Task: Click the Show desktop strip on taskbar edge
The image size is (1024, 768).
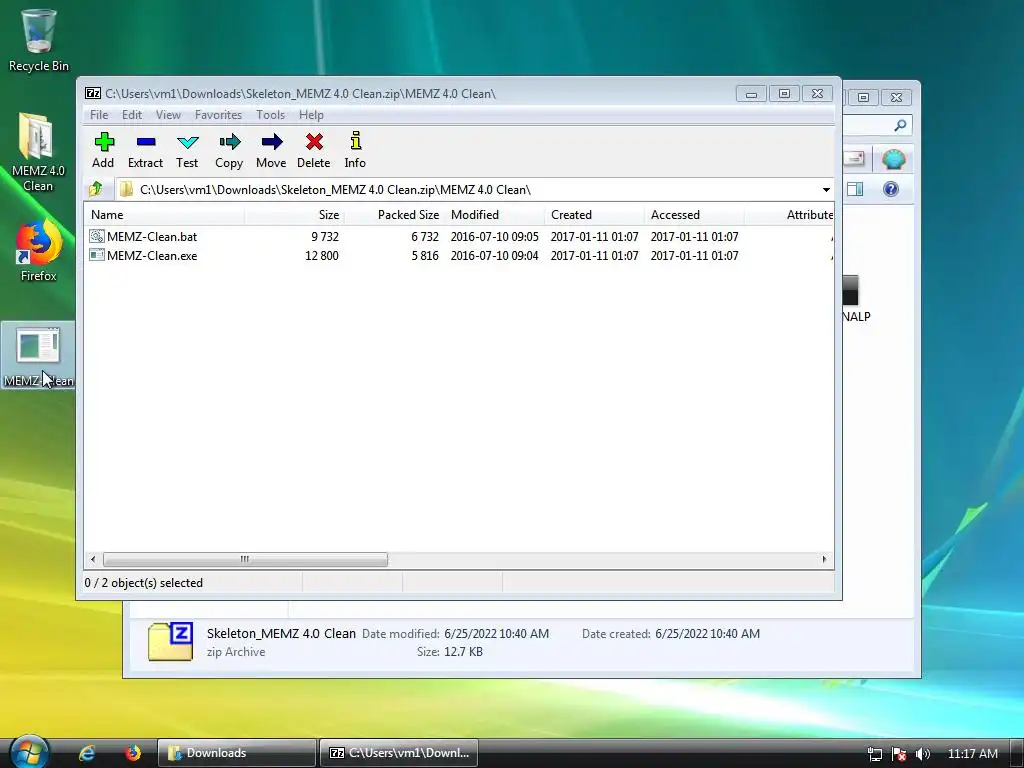Action: pos(1017,753)
